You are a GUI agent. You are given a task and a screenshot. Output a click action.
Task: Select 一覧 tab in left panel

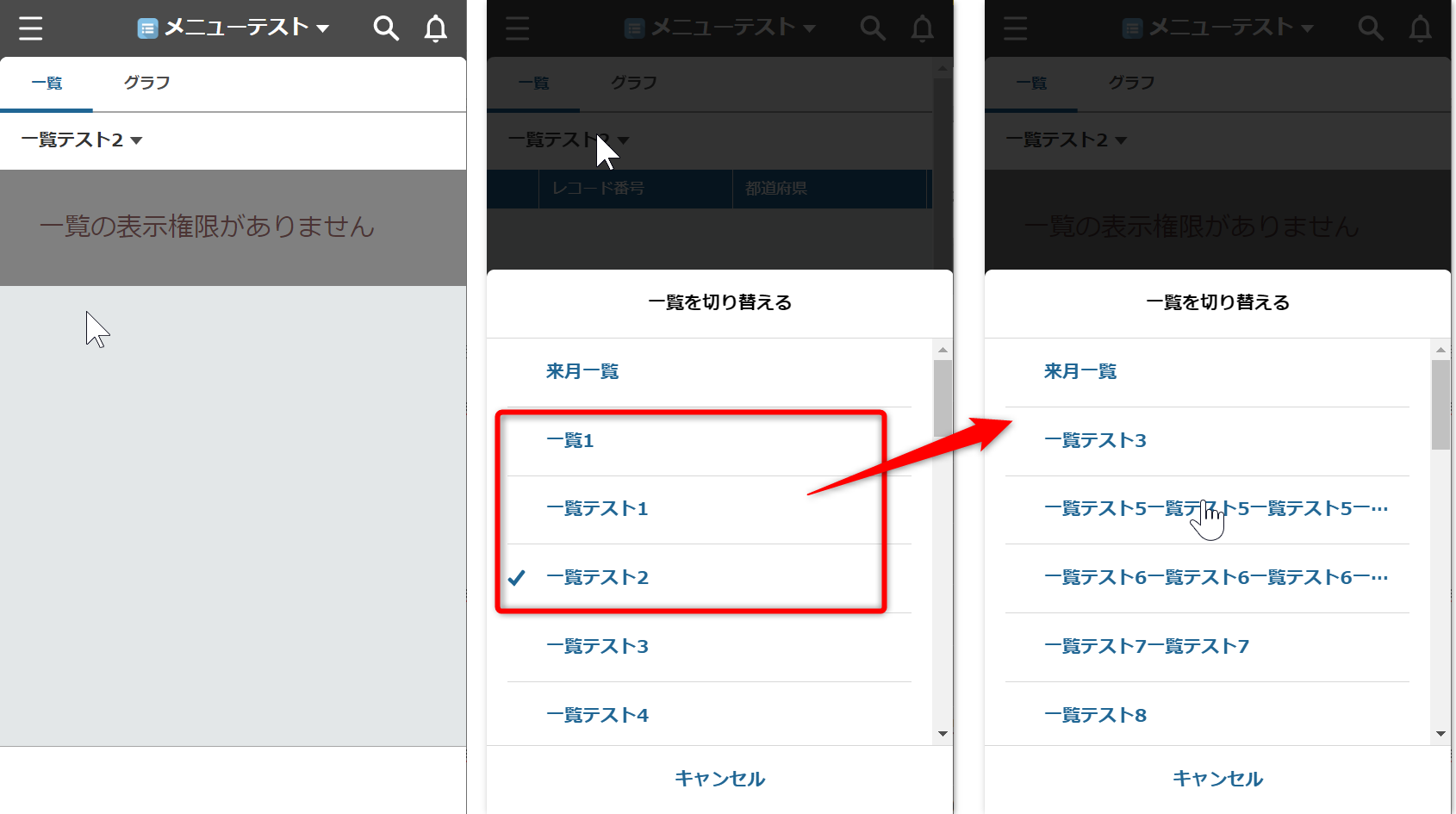point(47,84)
